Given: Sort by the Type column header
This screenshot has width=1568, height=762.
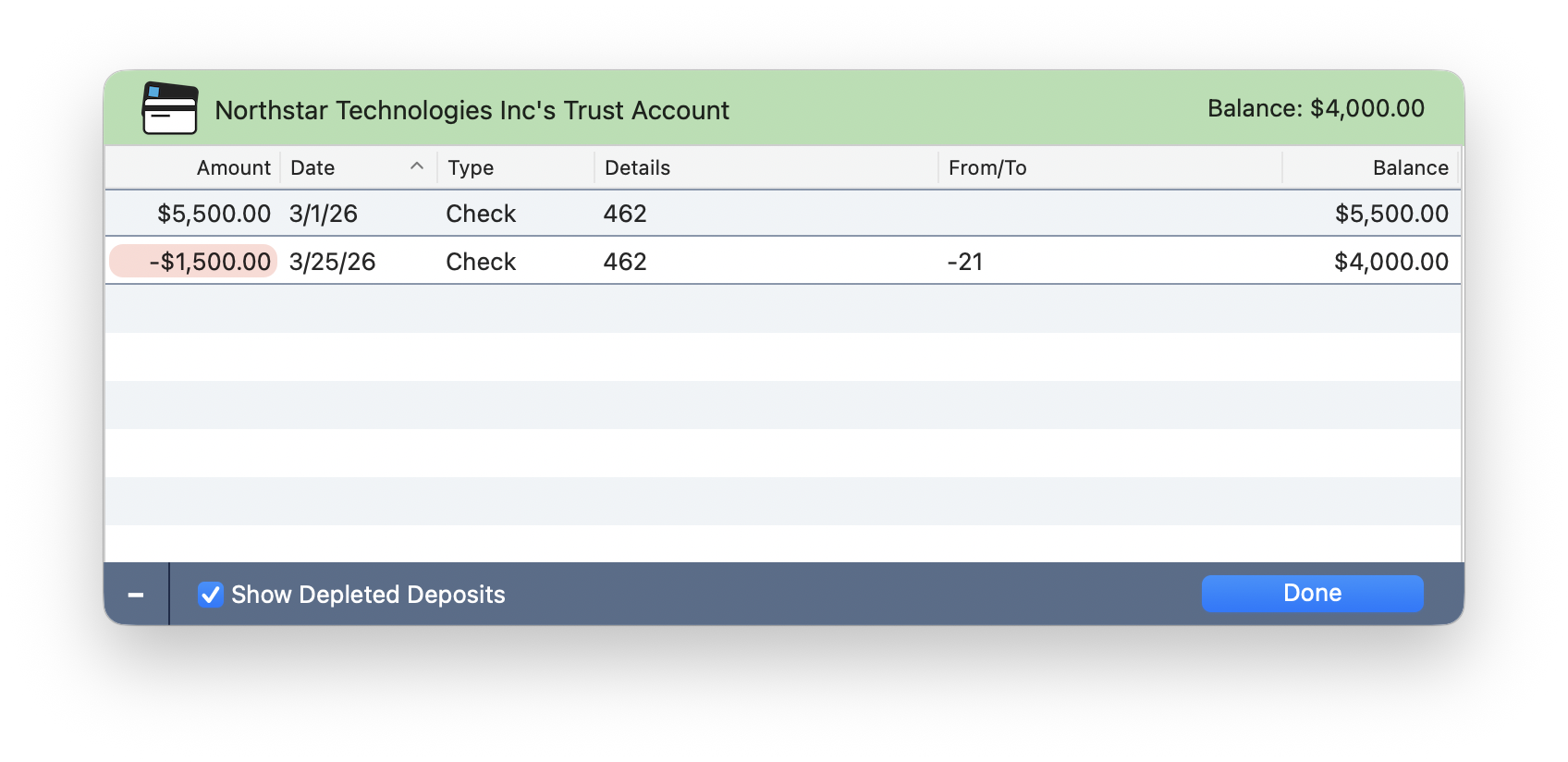Looking at the screenshot, I should [x=471, y=167].
